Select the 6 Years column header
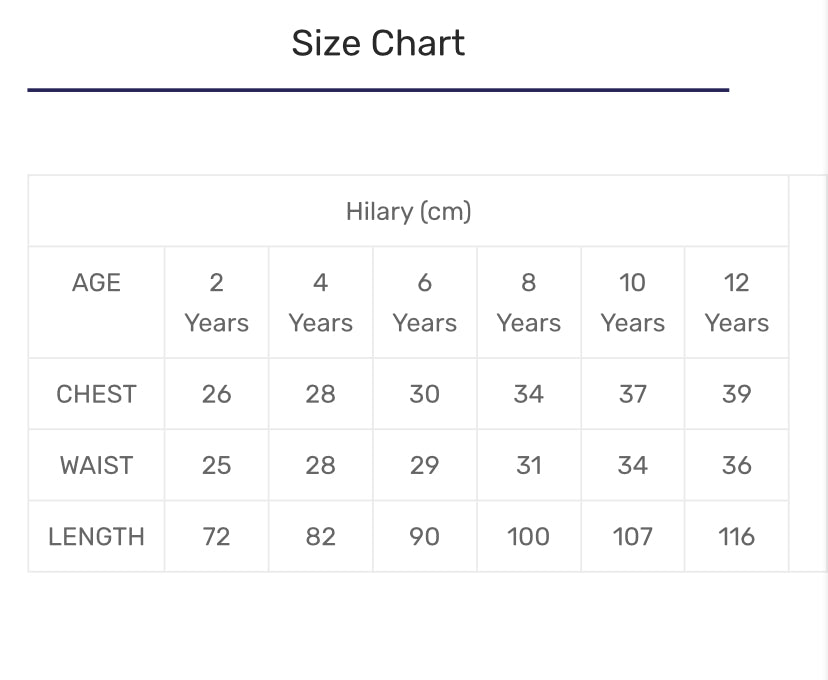Screen dimensions: 828x680 click(x=424, y=302)
